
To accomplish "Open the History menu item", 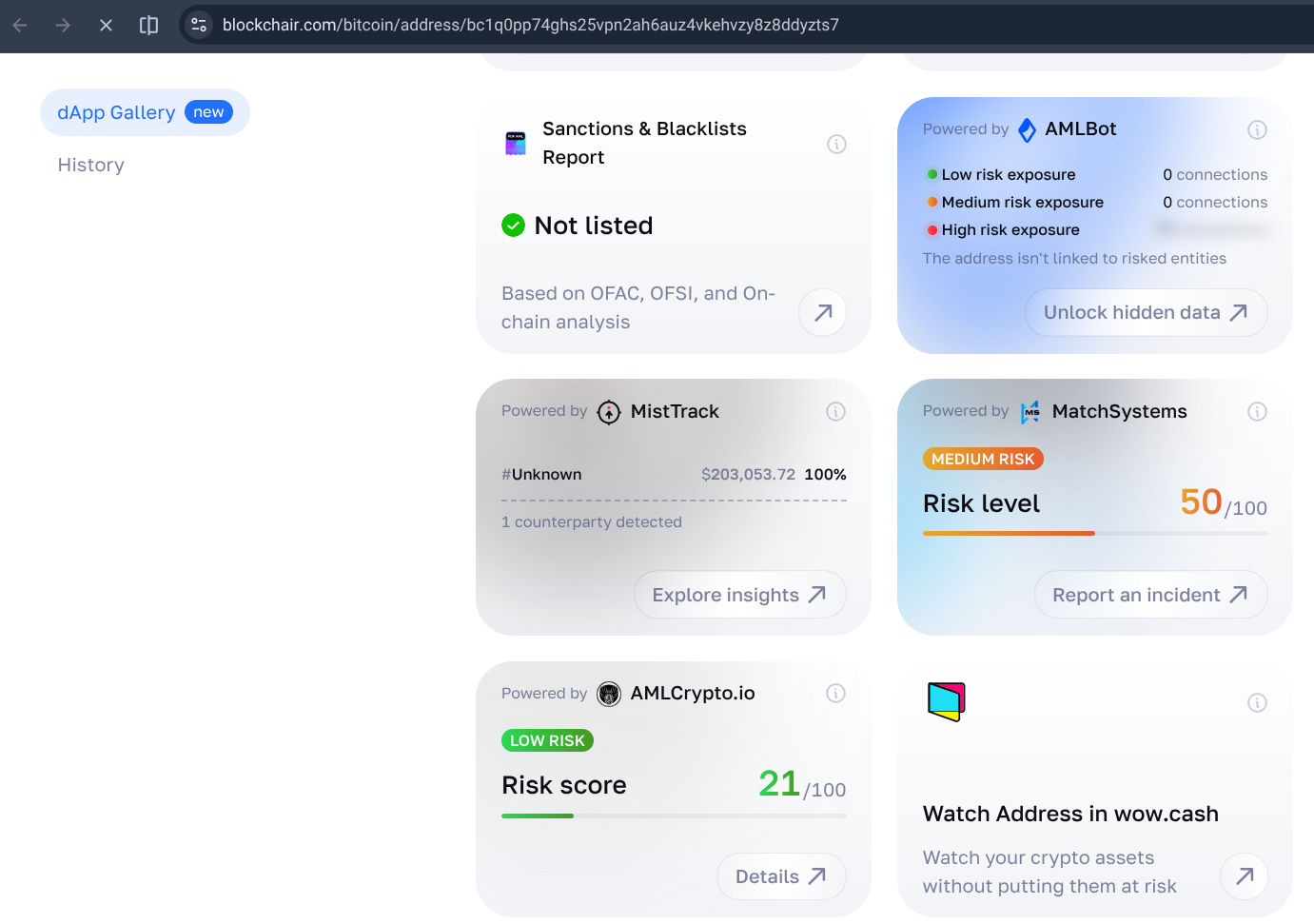I will coord(90,165).
